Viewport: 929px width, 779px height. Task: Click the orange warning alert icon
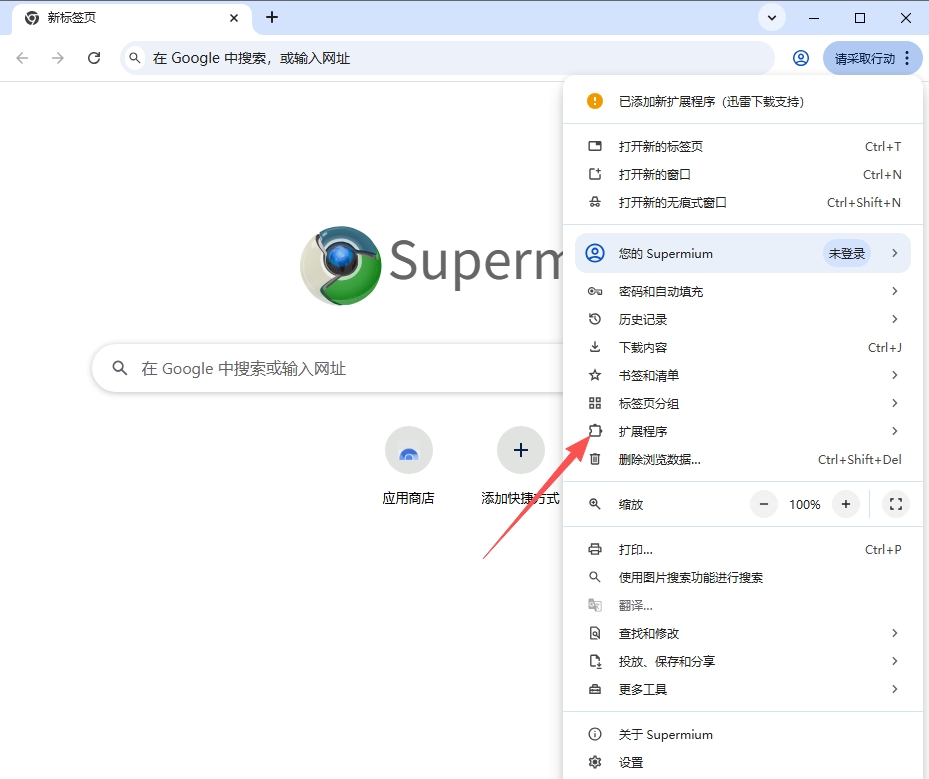coord(595,101)
